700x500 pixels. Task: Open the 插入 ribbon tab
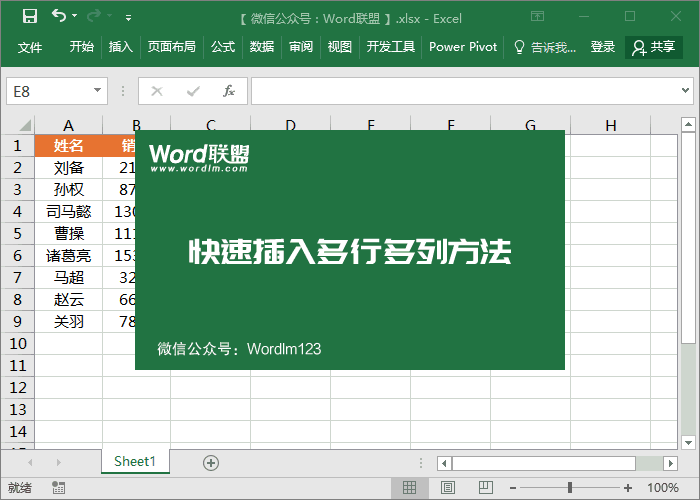120,47
